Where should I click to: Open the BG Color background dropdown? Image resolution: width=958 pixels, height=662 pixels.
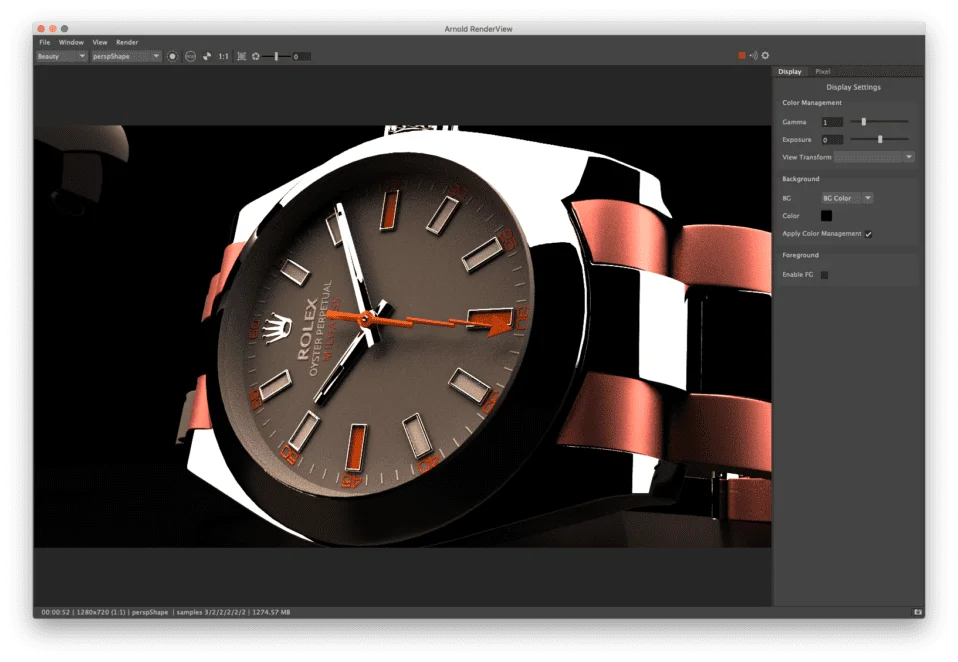[847, 198]
